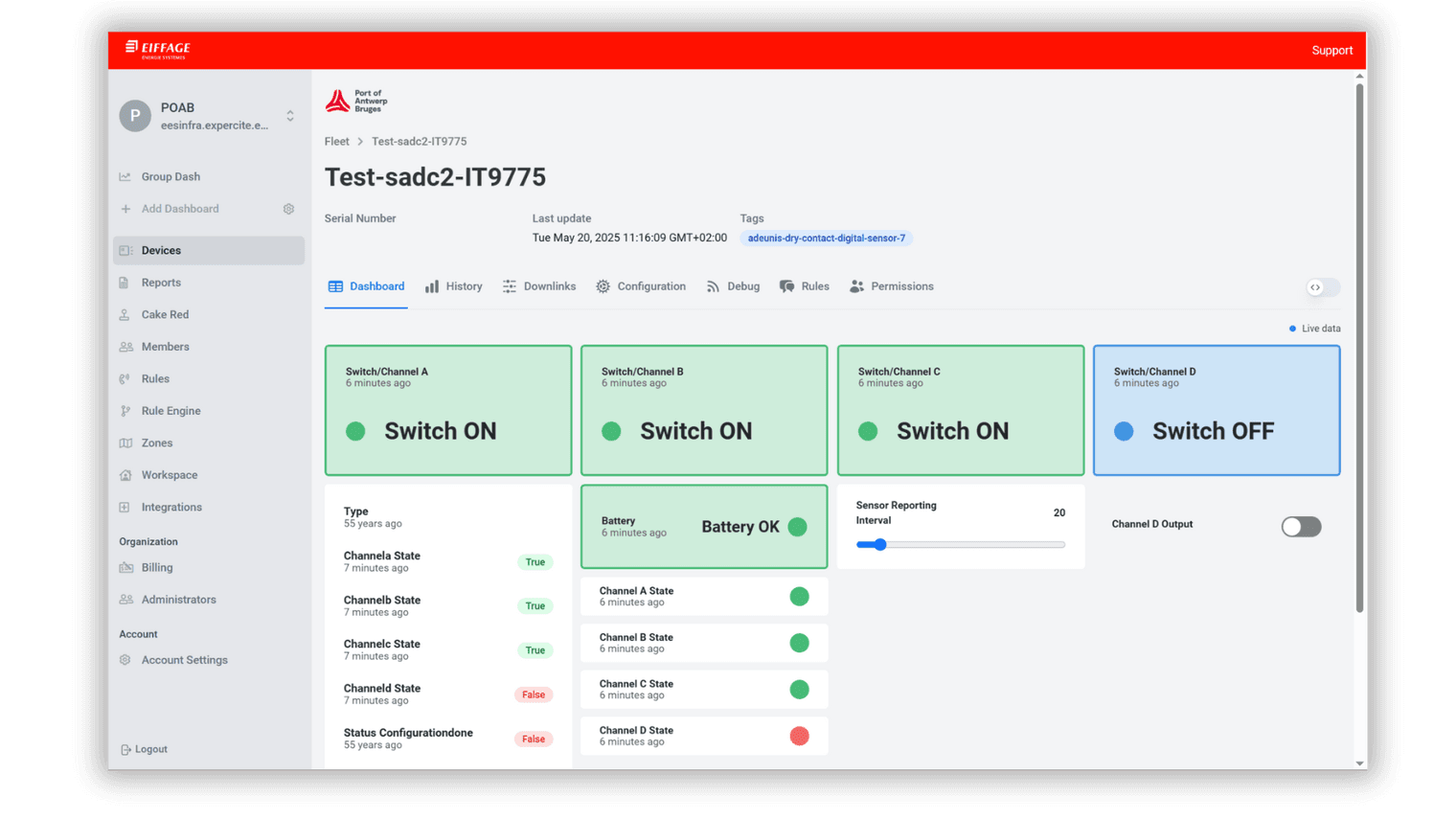
Task: Click the Sensor Reporting Interval slider track
Action: click(961, 544)
